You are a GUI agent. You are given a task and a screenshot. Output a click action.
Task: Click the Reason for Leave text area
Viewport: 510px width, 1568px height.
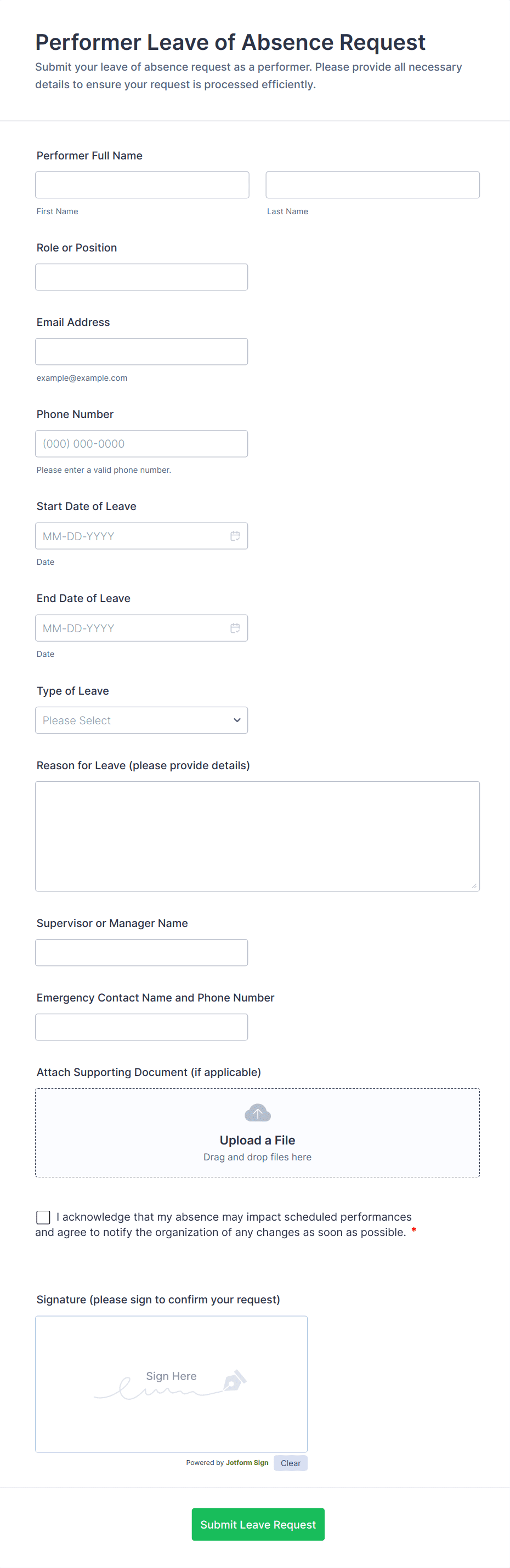pos(257,835)
